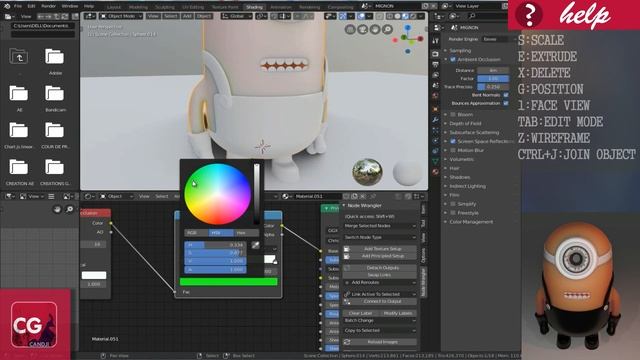Image resolution: width=640 pixels, height=360 pixels.
Task: Open the Adobe folder in file browser
Action: click(55, 57)
